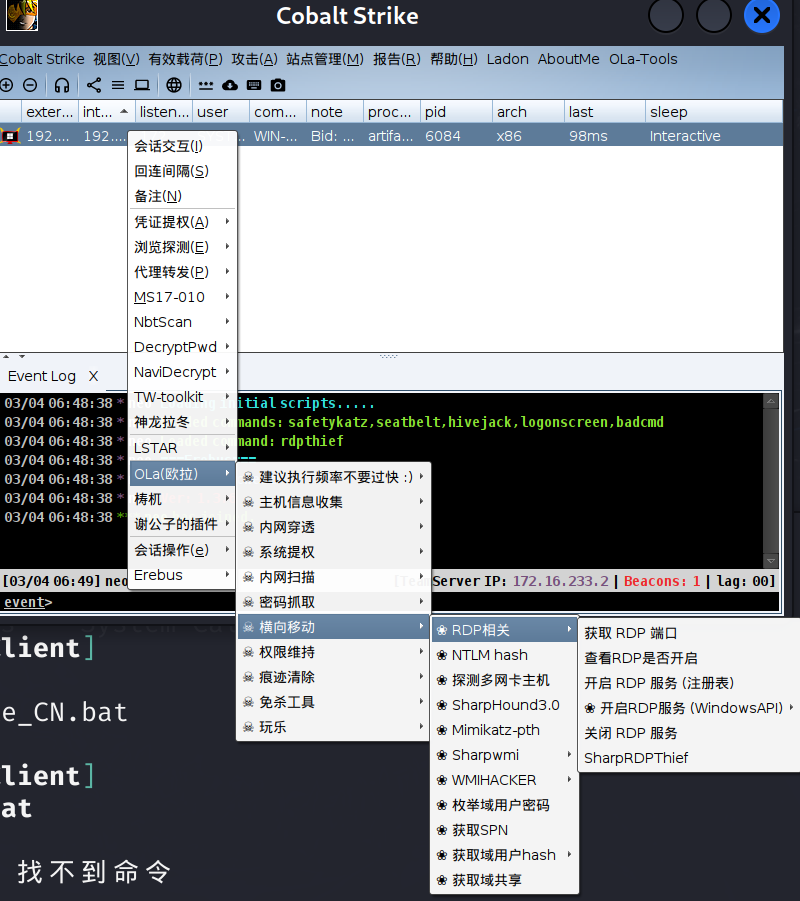
Task: Switch to session table view icon
Action: click(118, 85)
